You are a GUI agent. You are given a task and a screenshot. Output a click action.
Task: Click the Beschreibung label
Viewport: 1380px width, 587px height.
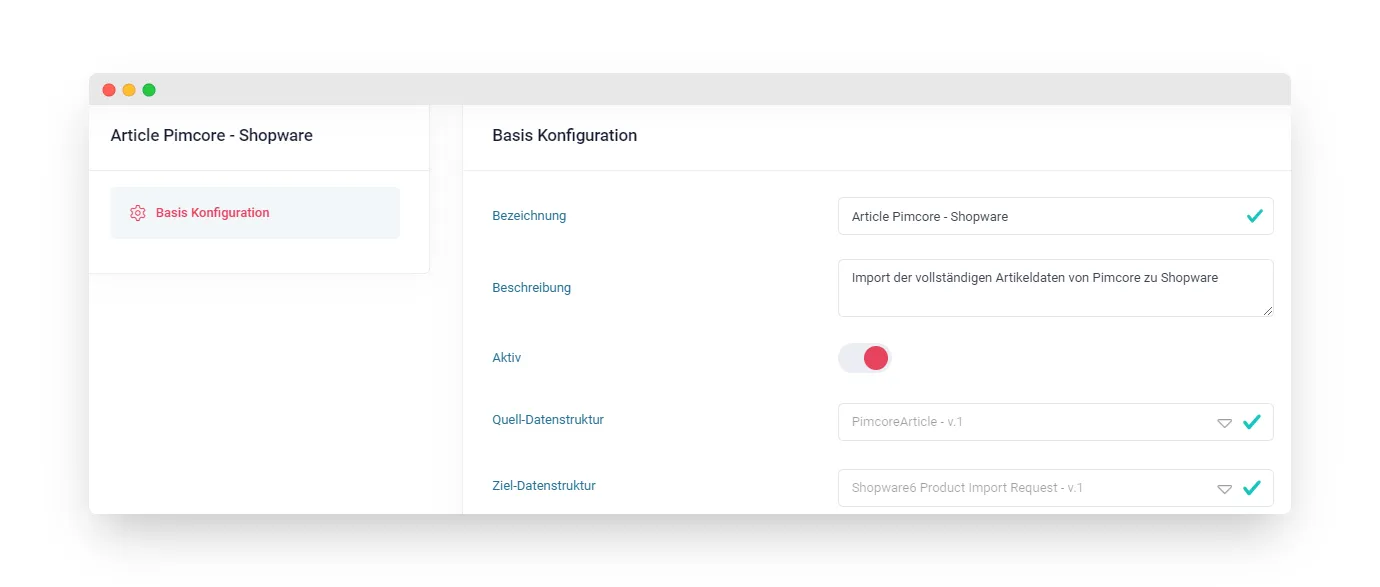click(x=531, y=288)
